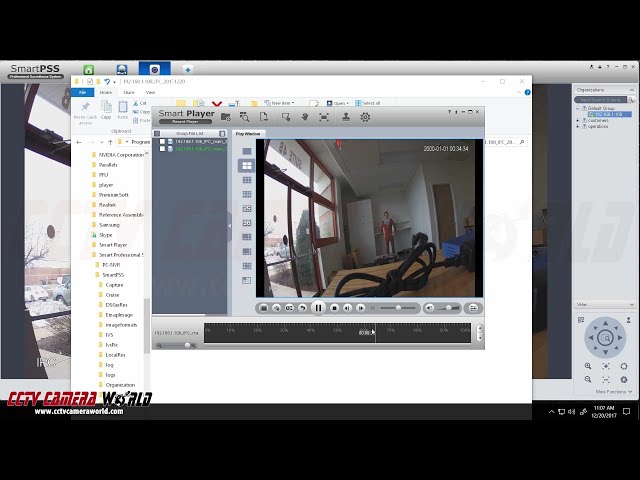The height and width of the screenshot is (480, 640).
Task: Select device 192.168.1.108 in Organizations tree
Action: [x=610, y=114]
